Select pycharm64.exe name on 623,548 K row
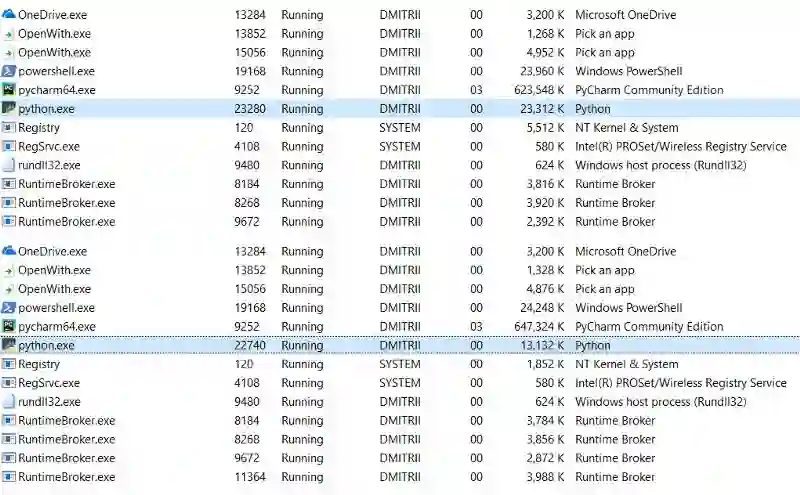Viewport: 800px width, 495px height. [x=57, y=90]
